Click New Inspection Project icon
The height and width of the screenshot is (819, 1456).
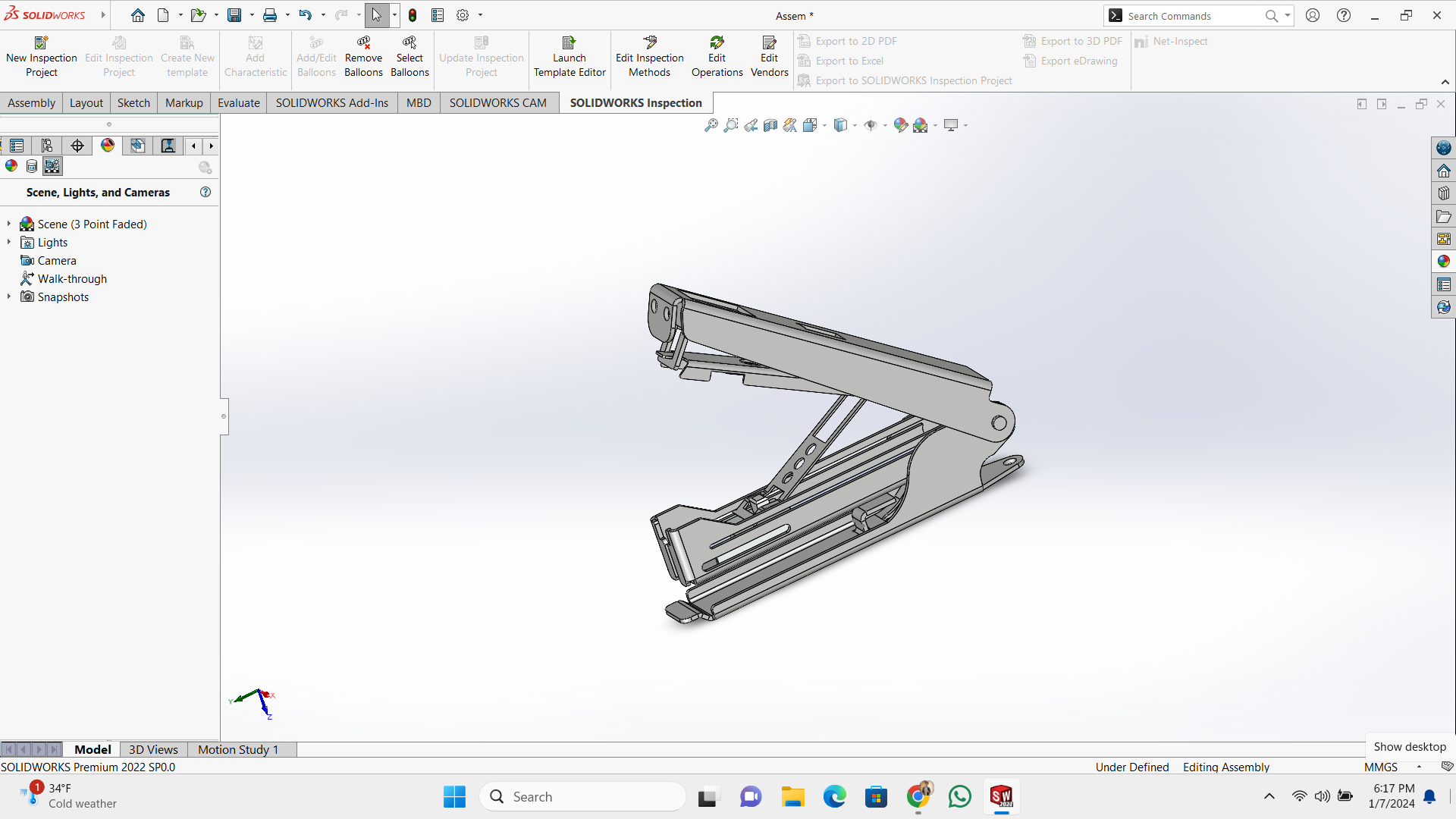41,43
